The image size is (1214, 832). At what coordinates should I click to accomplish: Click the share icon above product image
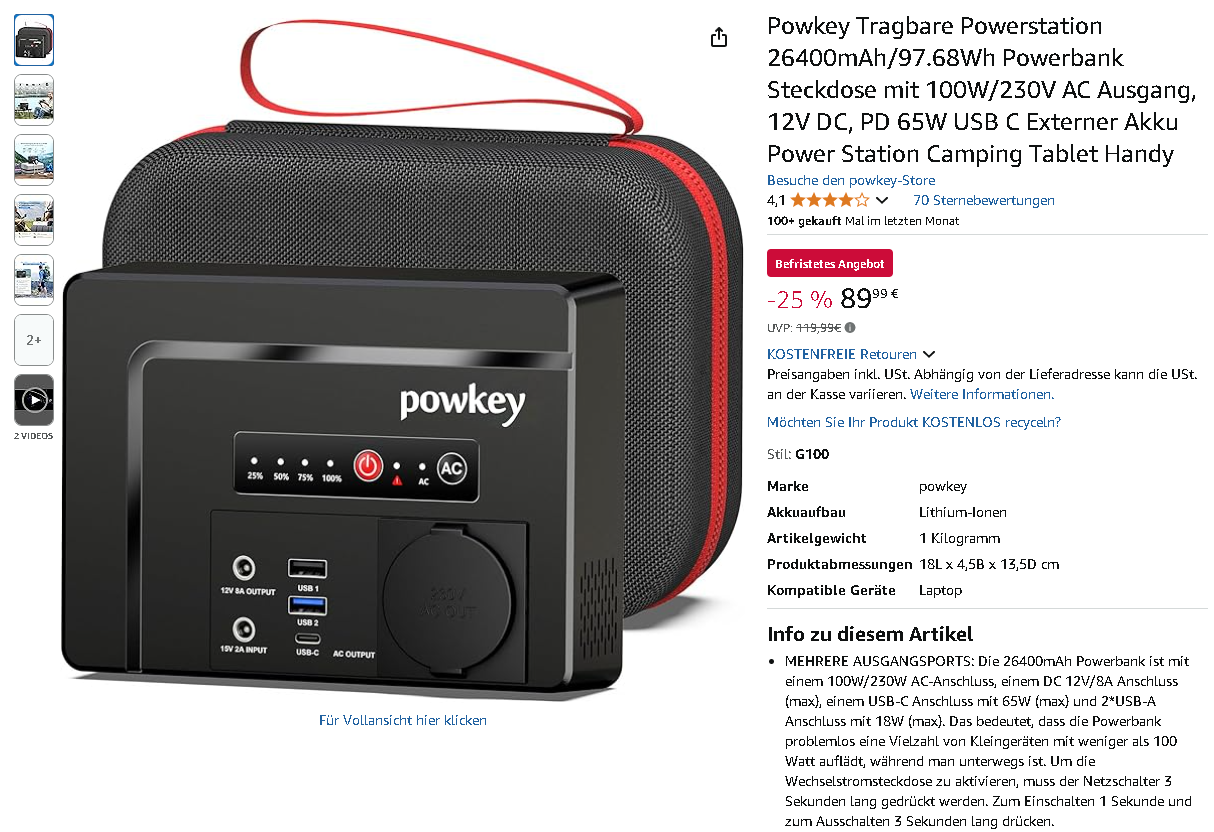718,37
